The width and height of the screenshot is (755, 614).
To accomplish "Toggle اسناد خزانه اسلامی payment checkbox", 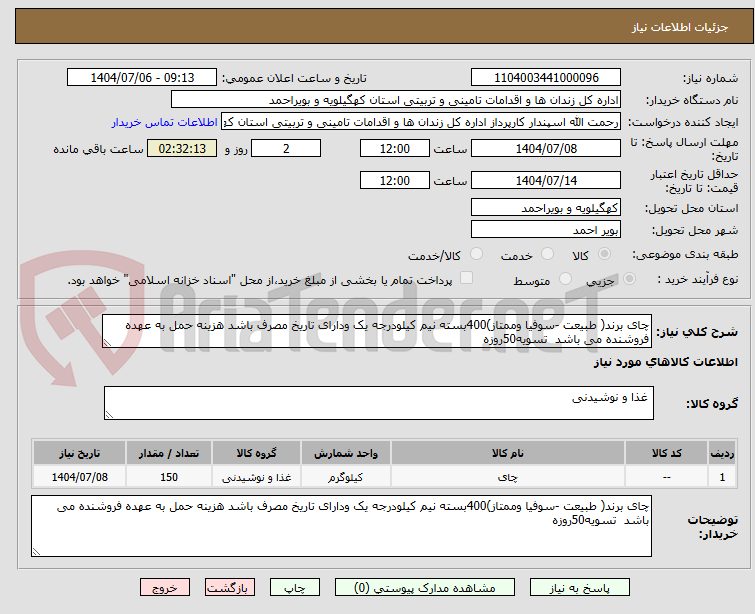I will pos(466,278).
